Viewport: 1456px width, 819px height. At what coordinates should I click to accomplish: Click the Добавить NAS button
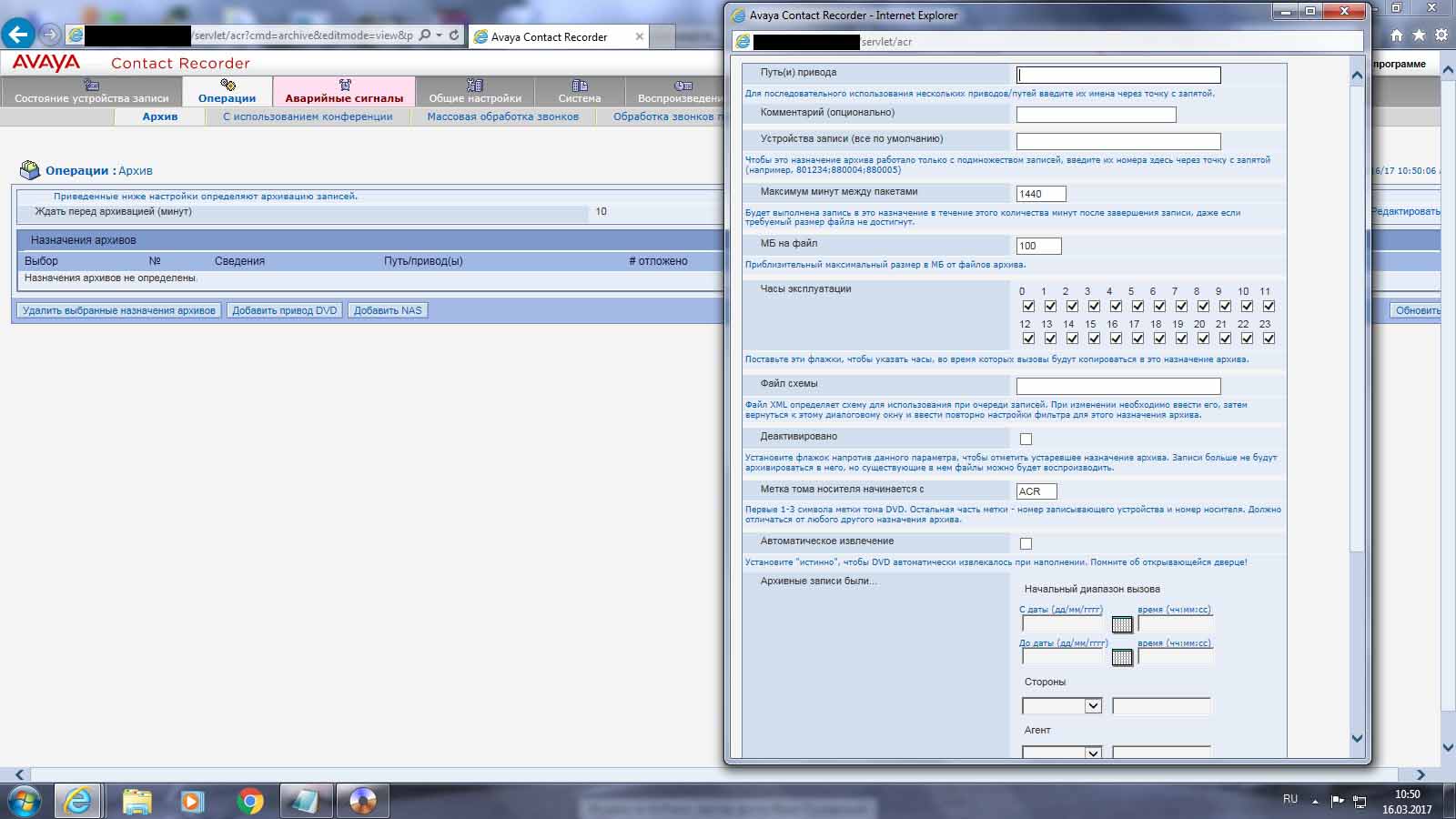click(388, 310)
